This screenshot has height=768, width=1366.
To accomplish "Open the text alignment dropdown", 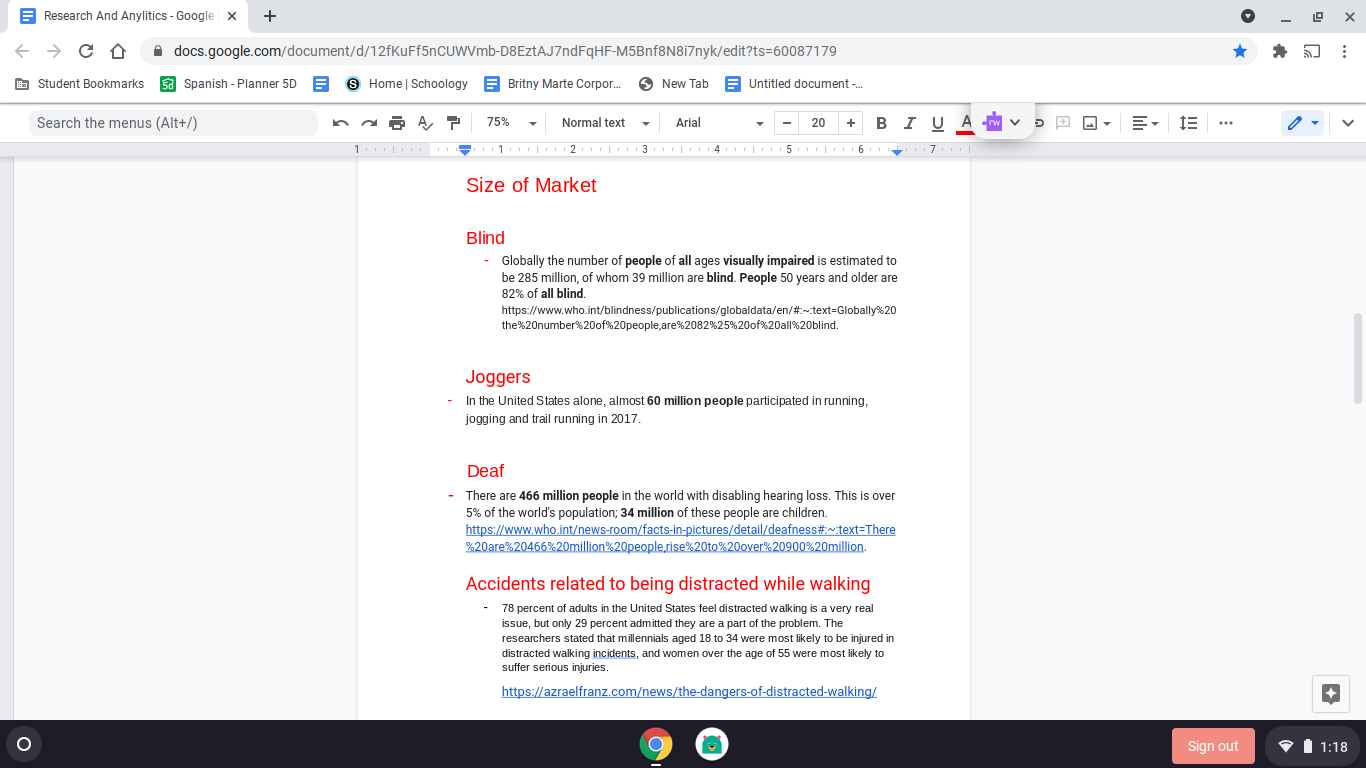I will coord(1145,123).
